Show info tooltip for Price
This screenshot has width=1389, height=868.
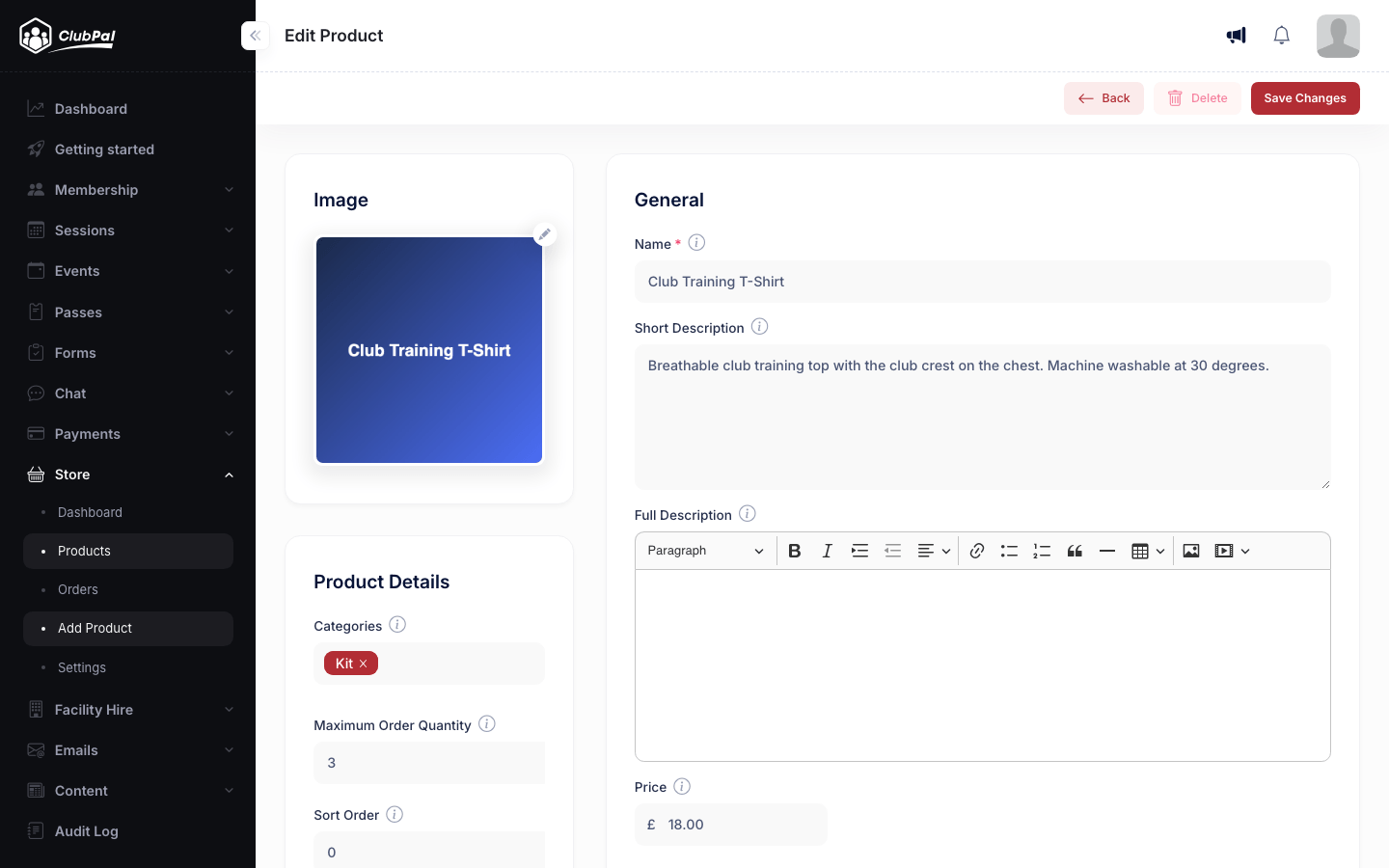coord(682,786)
